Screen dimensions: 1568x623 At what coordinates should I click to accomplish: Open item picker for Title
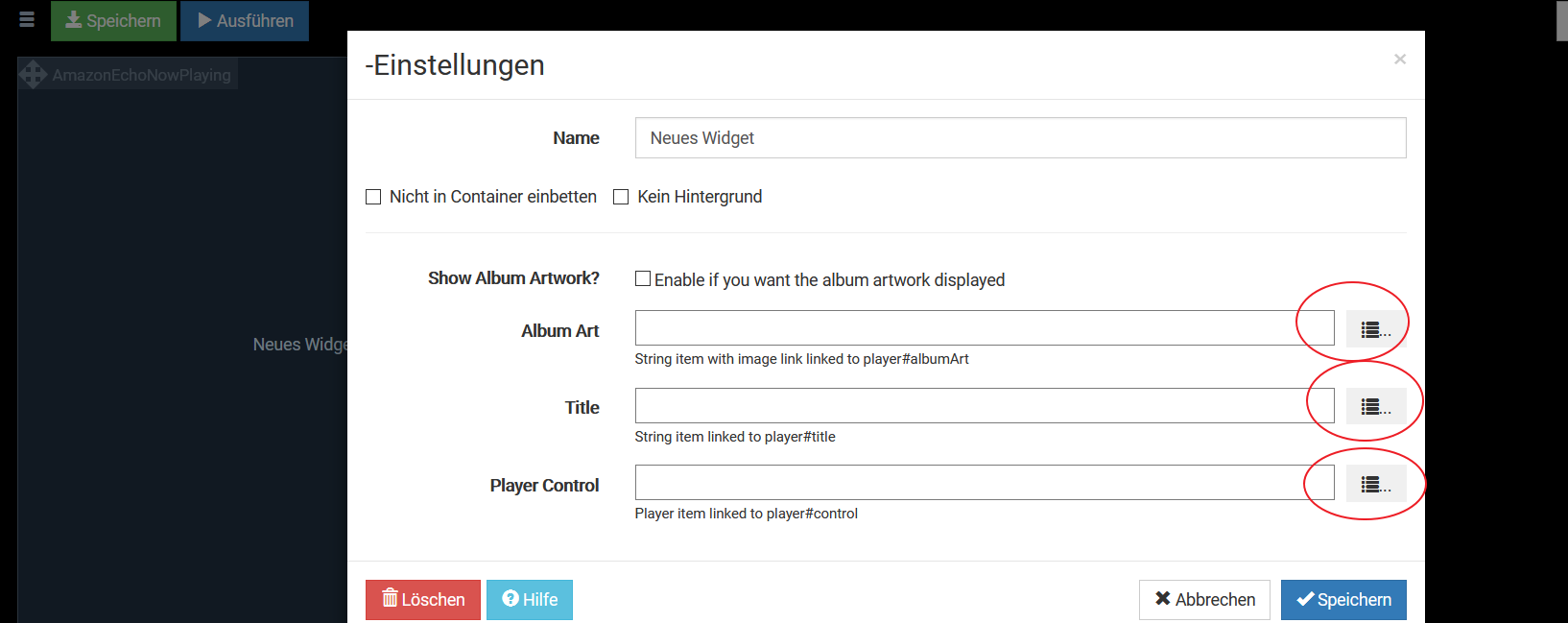(x=1376, y=407)
